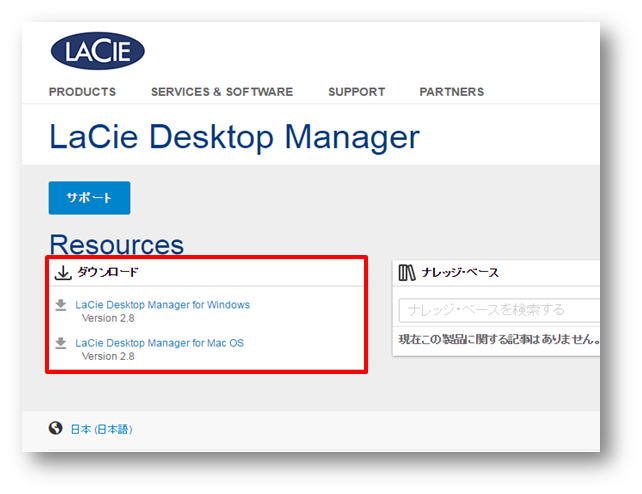Click the knowledge base search field

click(500, 310)
